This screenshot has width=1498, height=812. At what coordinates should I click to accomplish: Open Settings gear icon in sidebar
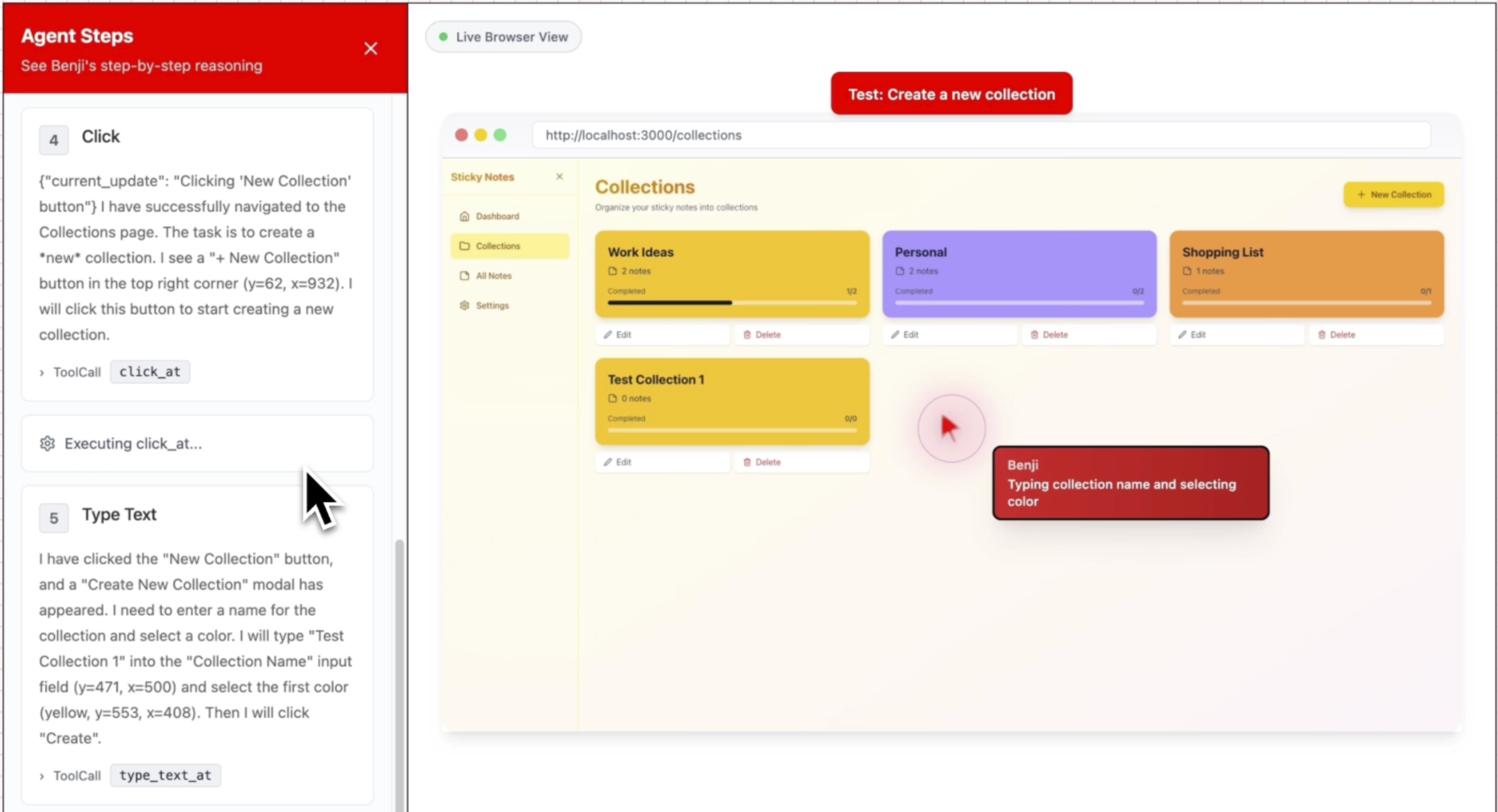click(464, 306)
